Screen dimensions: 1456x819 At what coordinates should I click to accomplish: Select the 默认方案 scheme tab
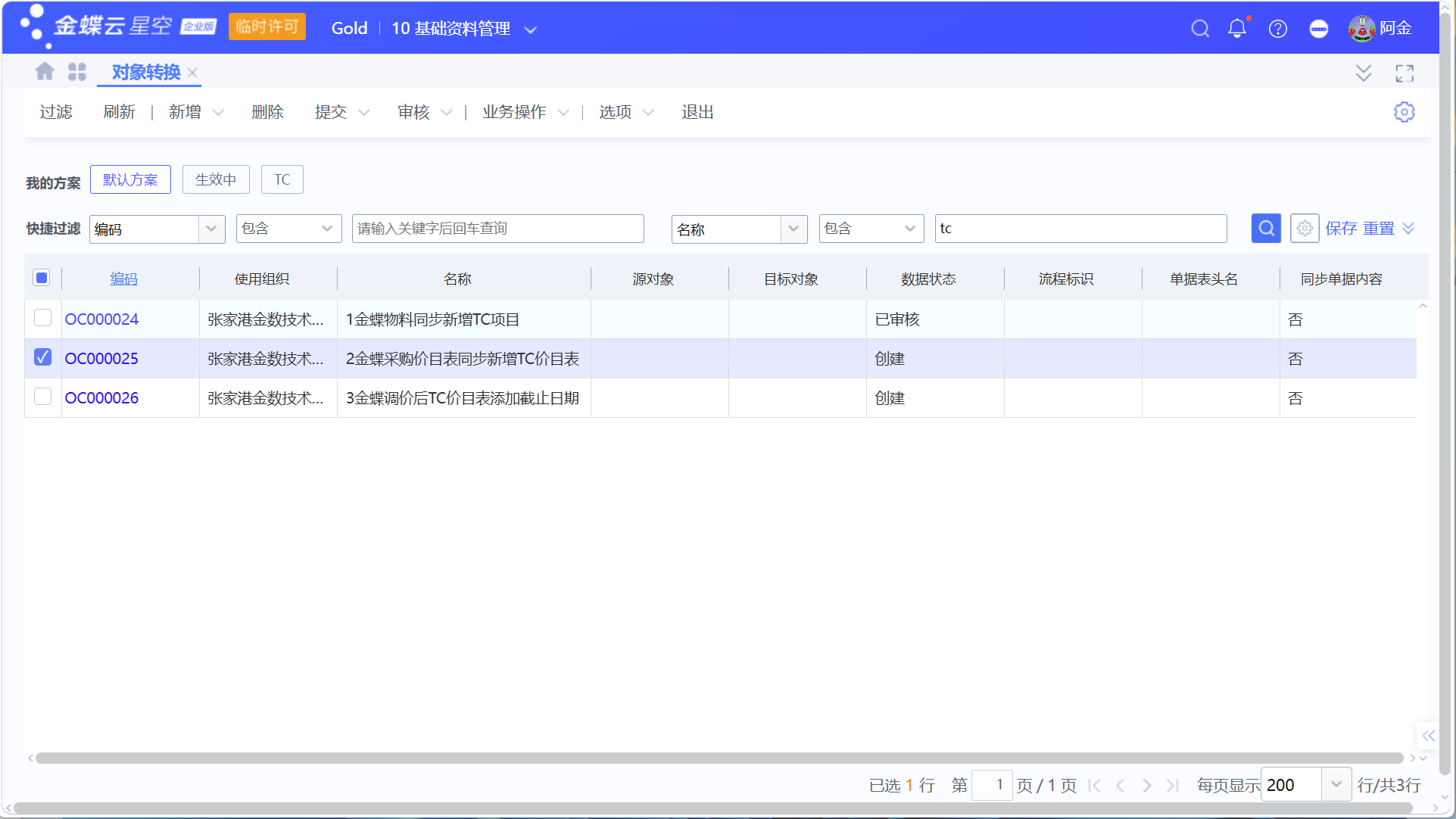click(x=130, y=179)
